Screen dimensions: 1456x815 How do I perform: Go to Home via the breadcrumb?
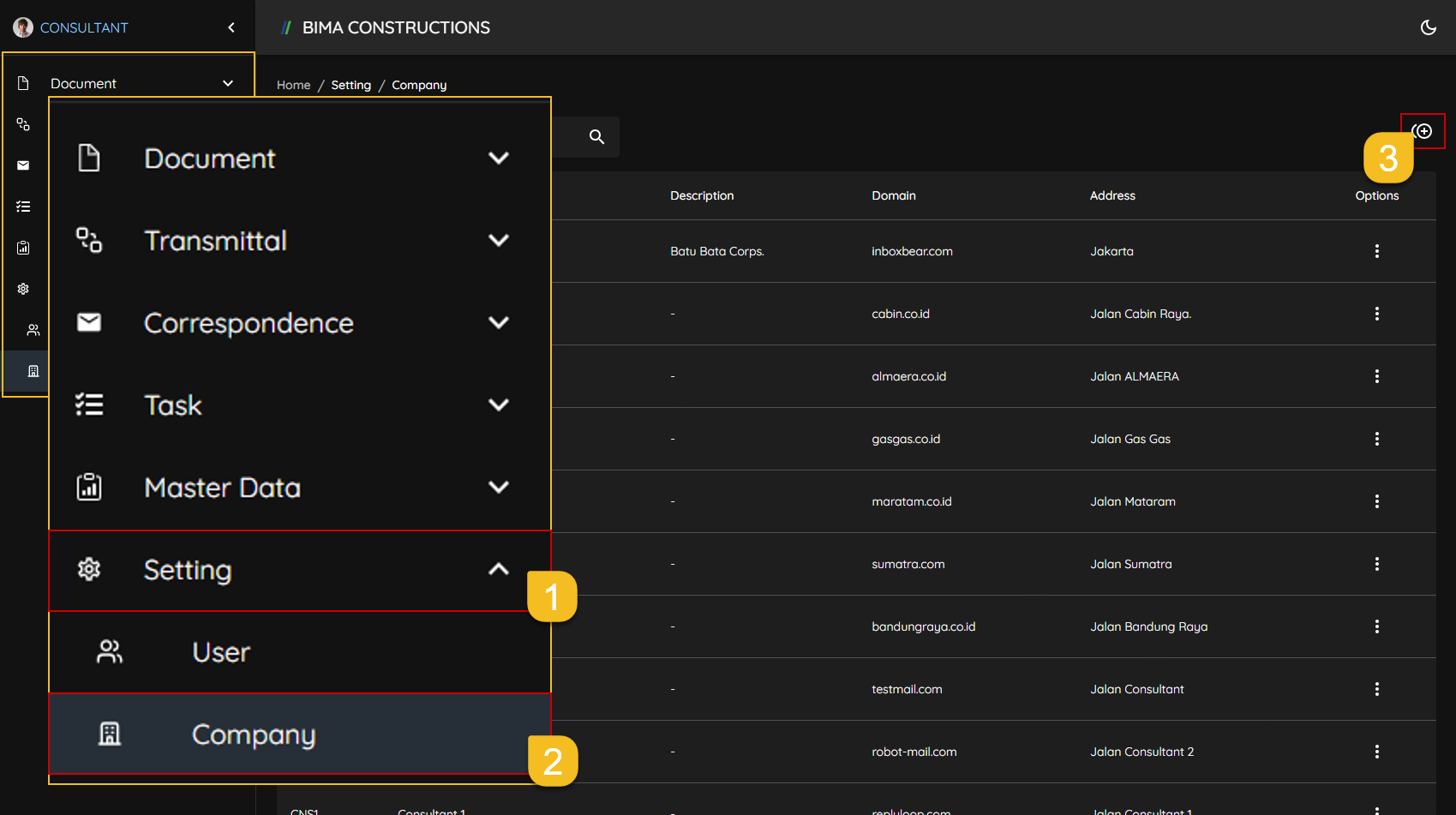click(293, 85)
